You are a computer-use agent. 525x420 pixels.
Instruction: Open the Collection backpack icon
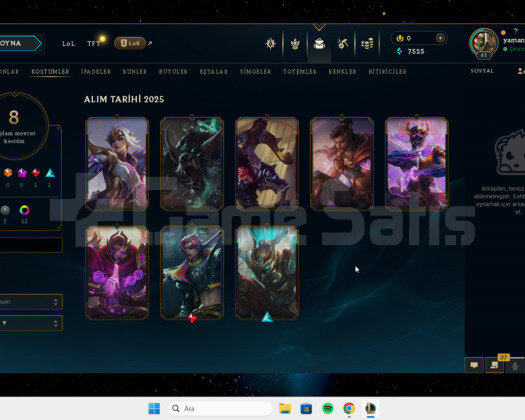pos(319,44)
